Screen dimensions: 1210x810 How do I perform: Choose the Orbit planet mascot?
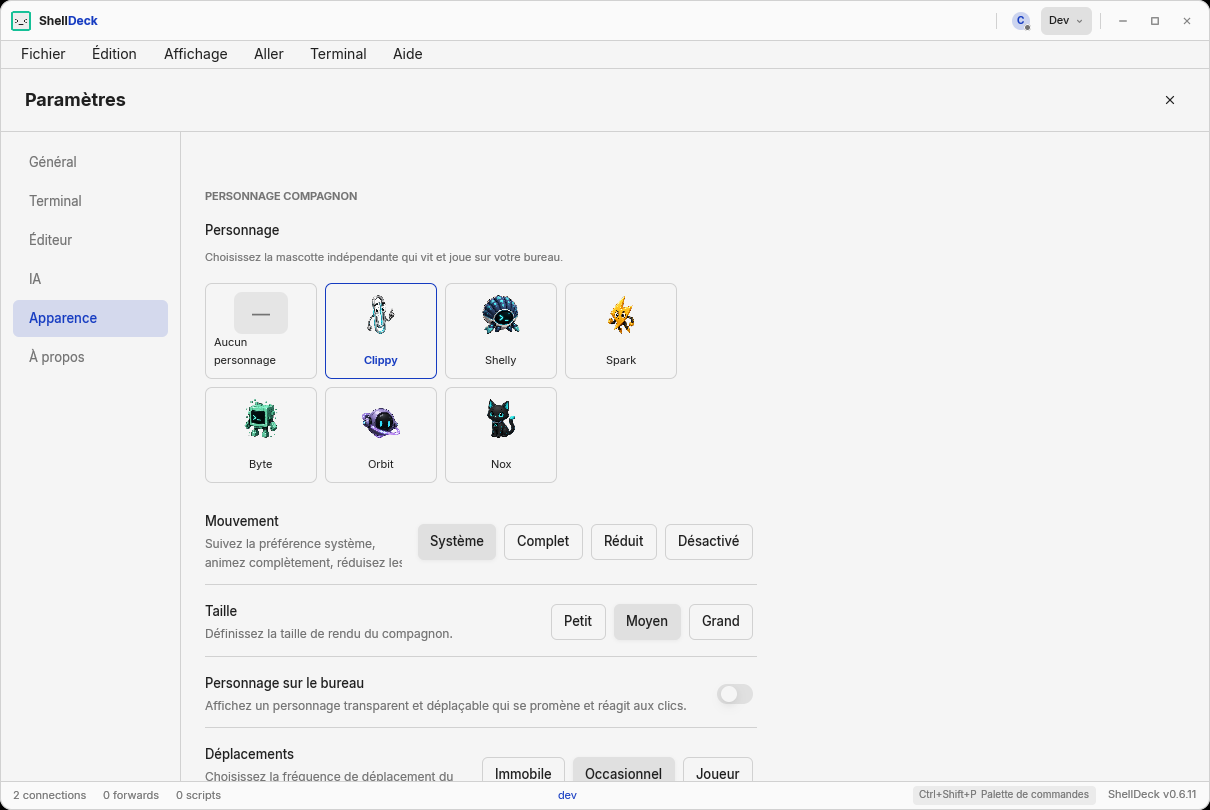tap(381, 435)
